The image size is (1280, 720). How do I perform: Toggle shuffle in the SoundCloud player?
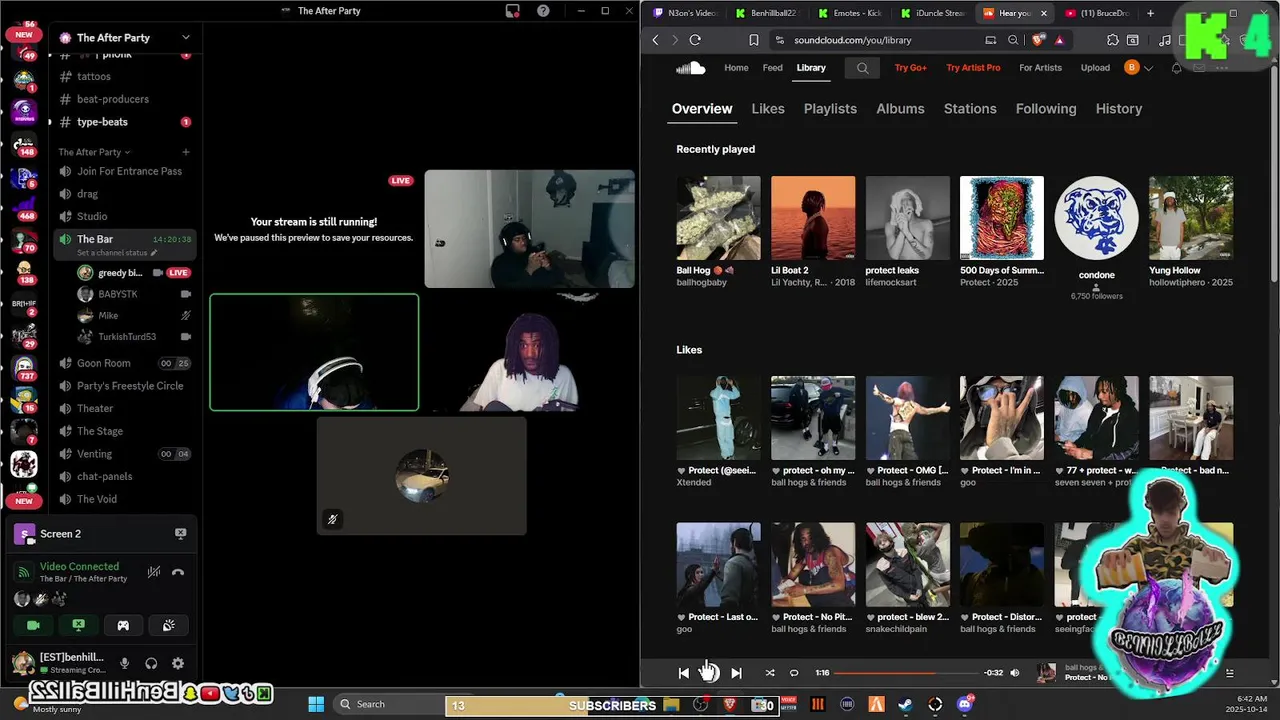(x=770, y=673)
